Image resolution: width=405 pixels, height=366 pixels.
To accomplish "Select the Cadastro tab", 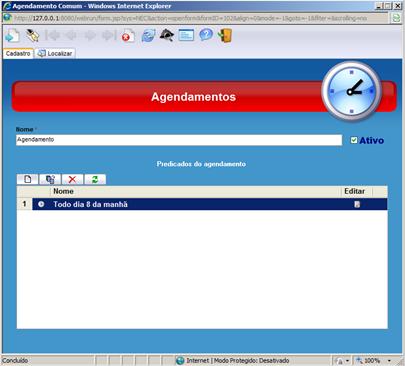I will tap(18, 53).
